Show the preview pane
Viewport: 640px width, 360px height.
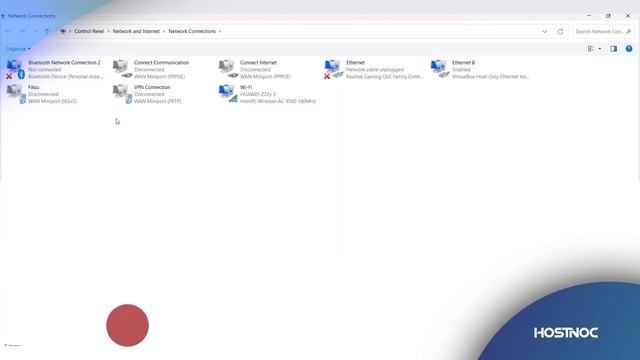click(x=613, y=49)
